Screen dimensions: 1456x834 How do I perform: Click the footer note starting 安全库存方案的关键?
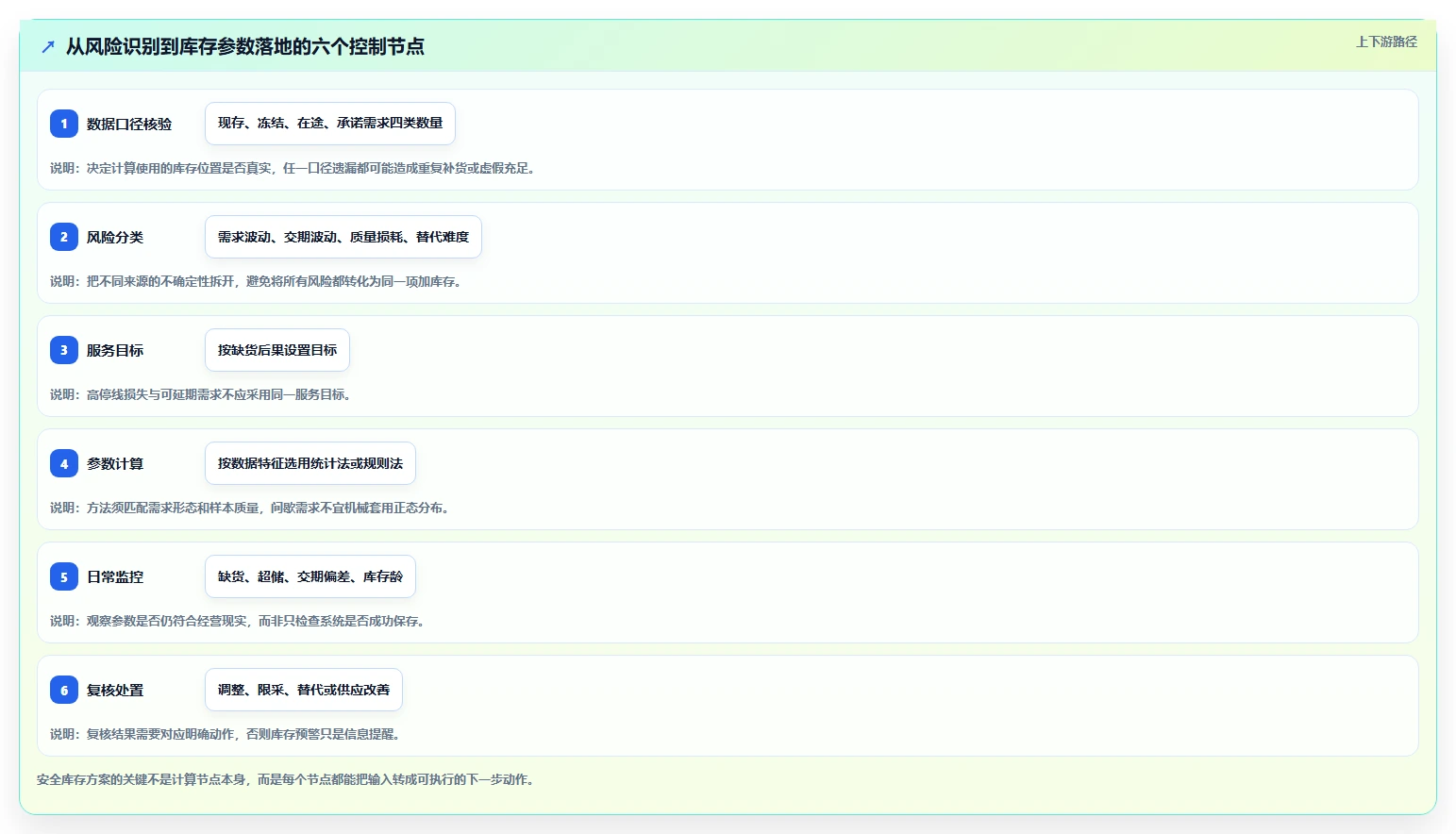point(288,779)
